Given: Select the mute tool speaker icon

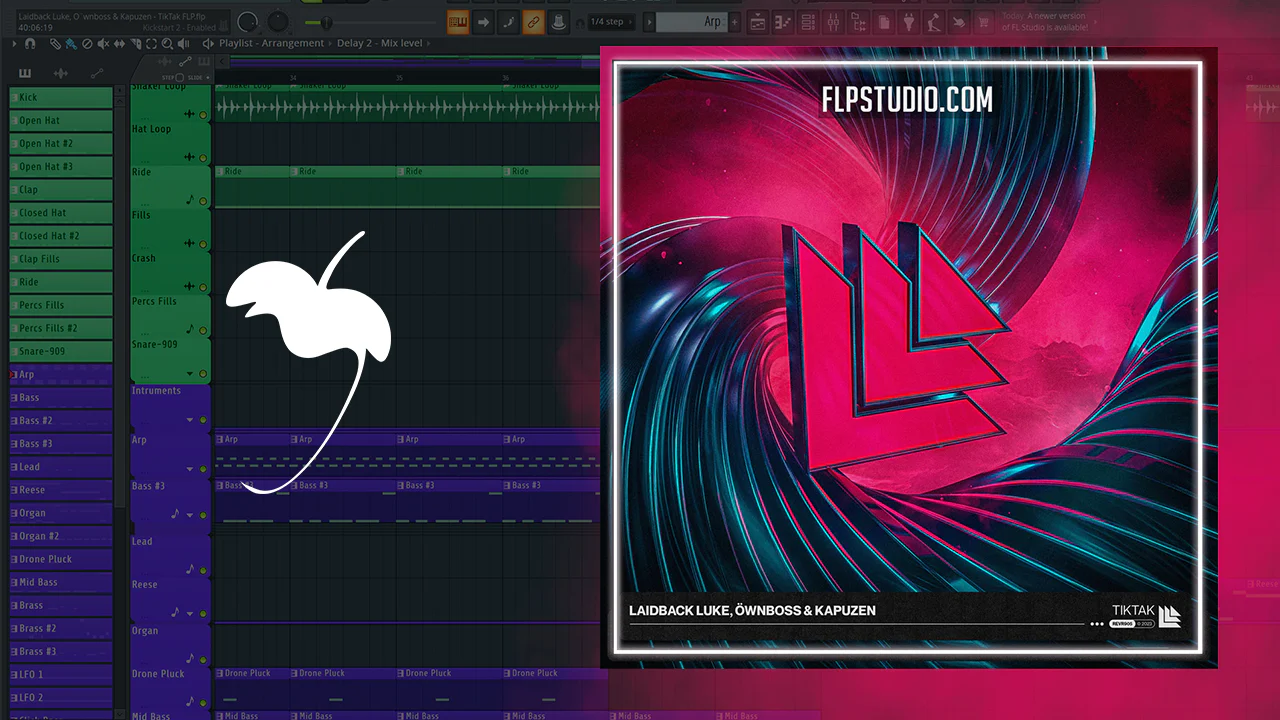Looking at the screenshot, I should click(103, 44).
